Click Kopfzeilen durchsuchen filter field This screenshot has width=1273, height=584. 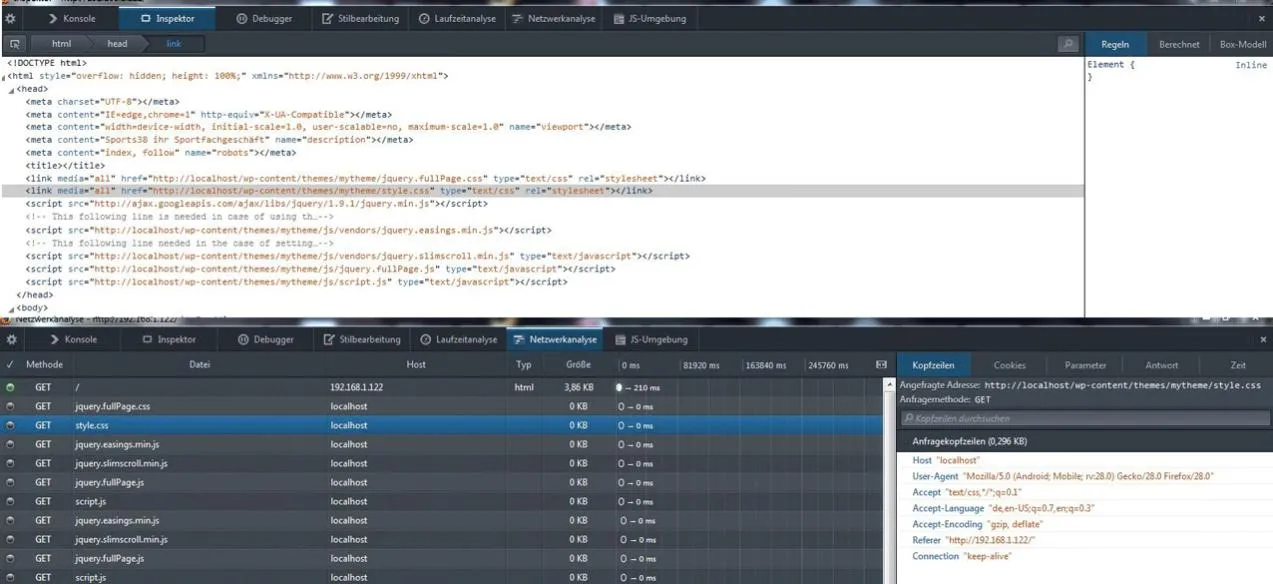pos(1085,419)
